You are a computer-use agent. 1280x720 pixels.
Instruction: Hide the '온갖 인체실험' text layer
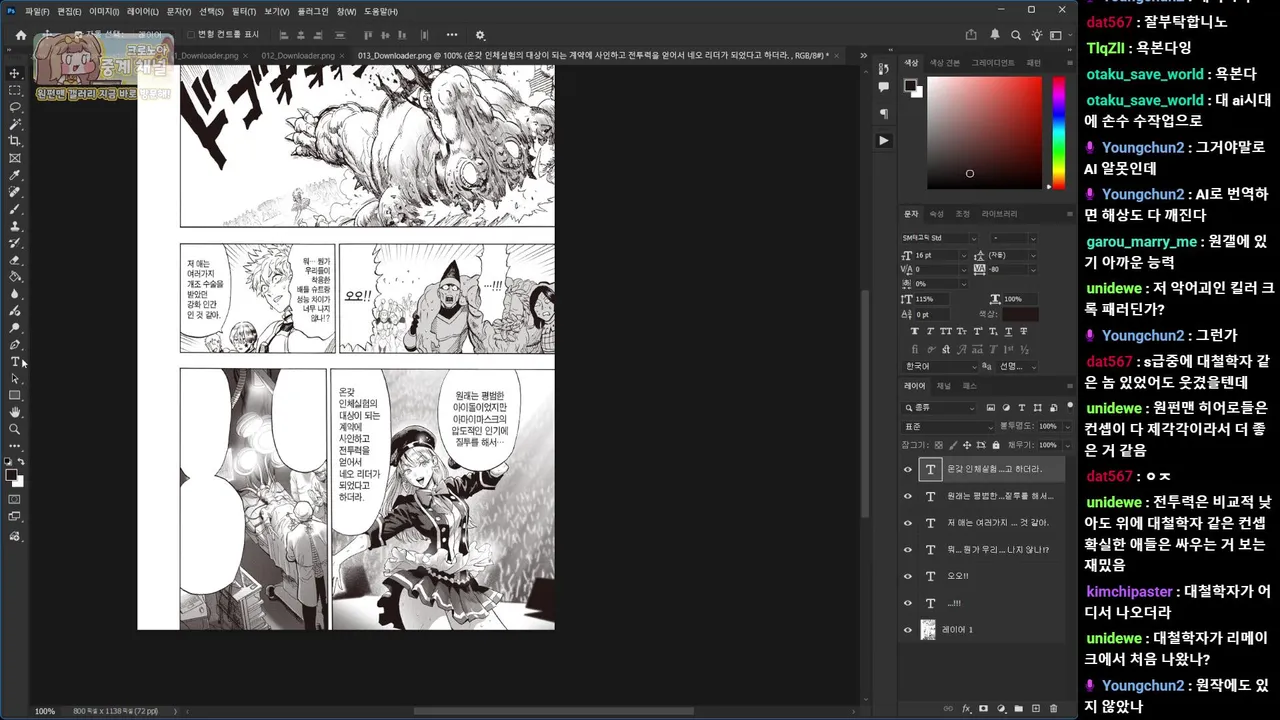(x=908, y=469)
